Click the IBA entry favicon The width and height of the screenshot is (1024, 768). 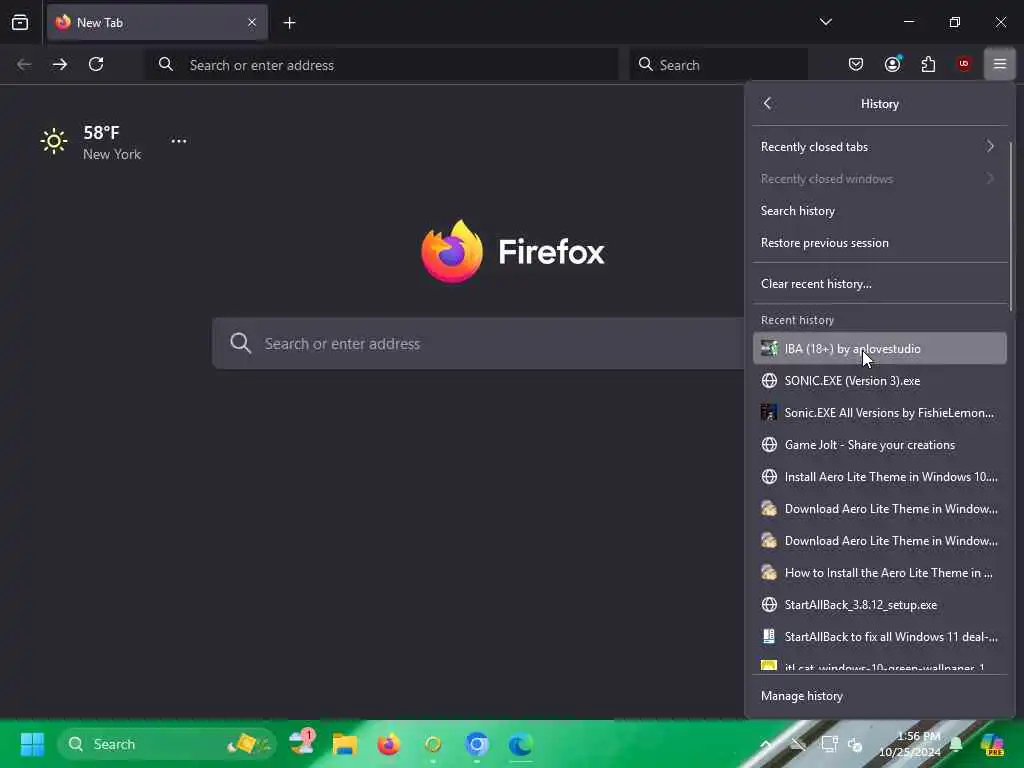[769, 349]
